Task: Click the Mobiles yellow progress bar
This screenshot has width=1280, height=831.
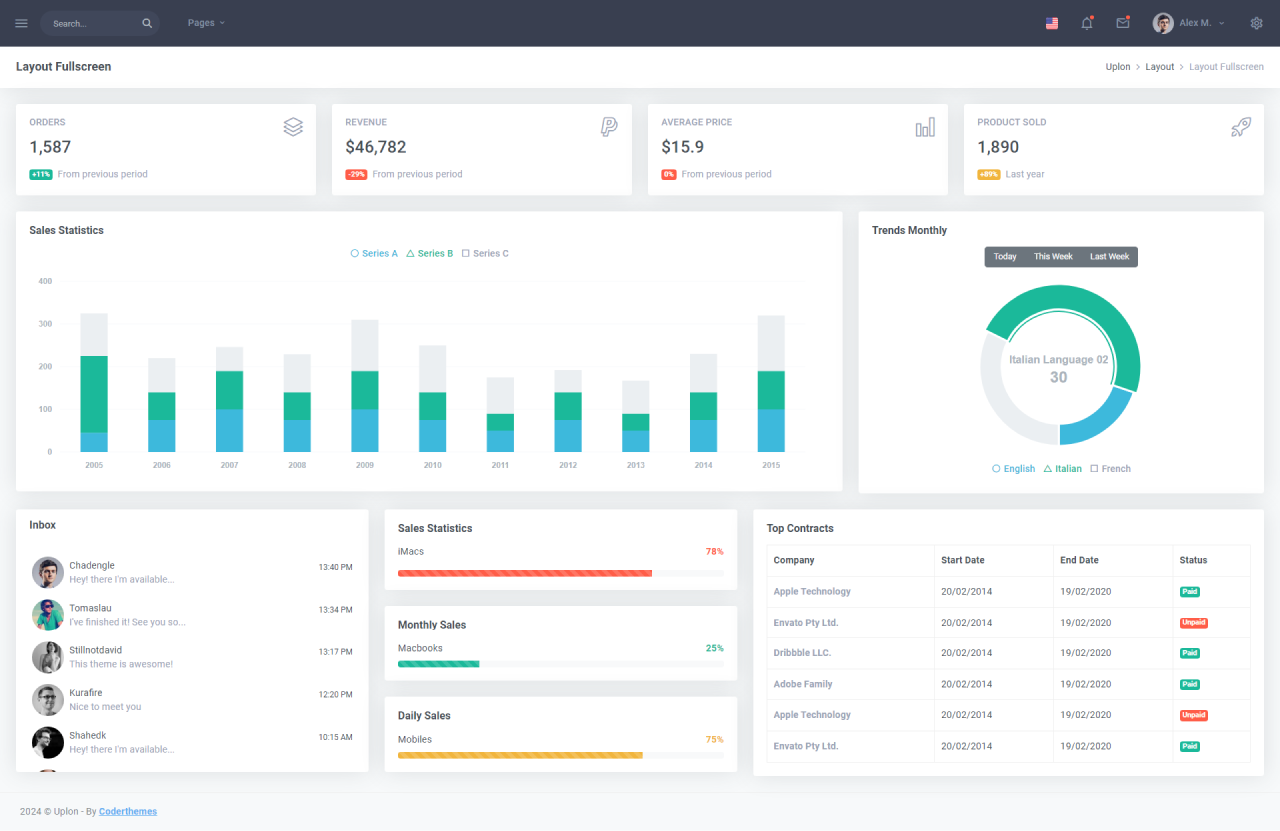Action: (x=520, y=755)
